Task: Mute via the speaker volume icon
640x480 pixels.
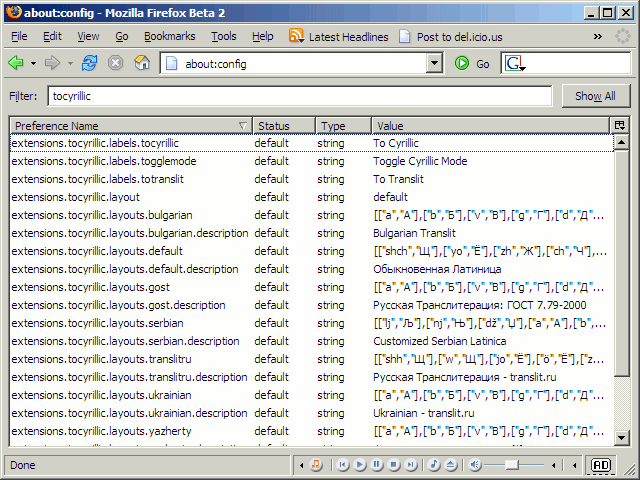Action: 474,464
